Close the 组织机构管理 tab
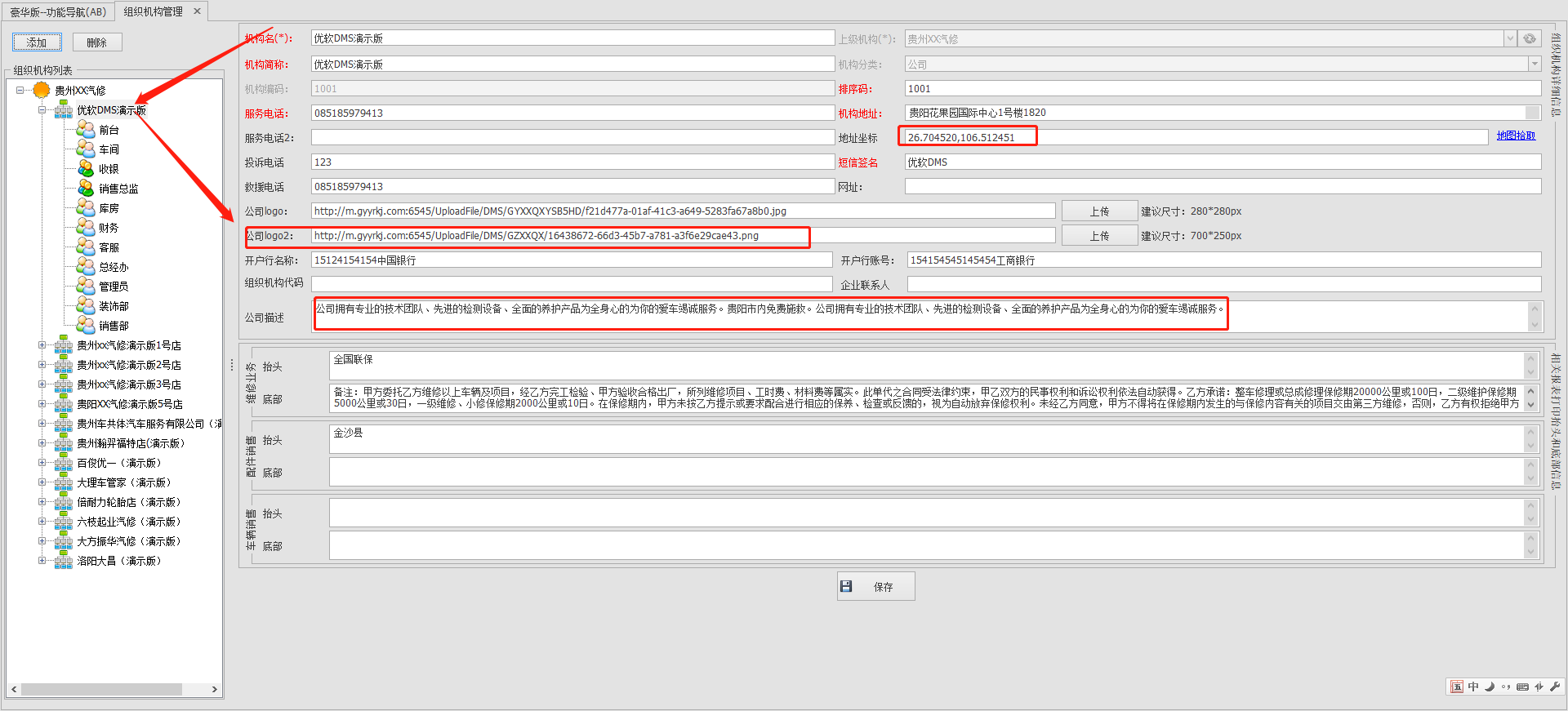The height and width of the screenshot is (711, 1568). tap(197, 11)
